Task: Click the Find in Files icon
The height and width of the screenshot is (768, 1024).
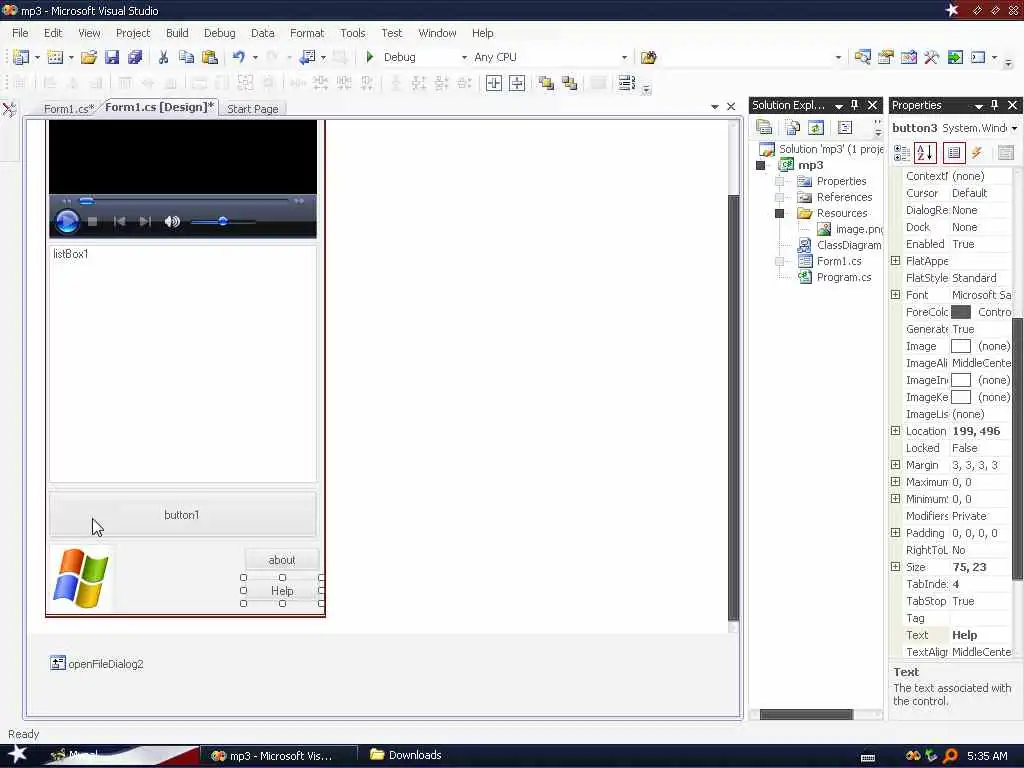Action: (648, 57)
